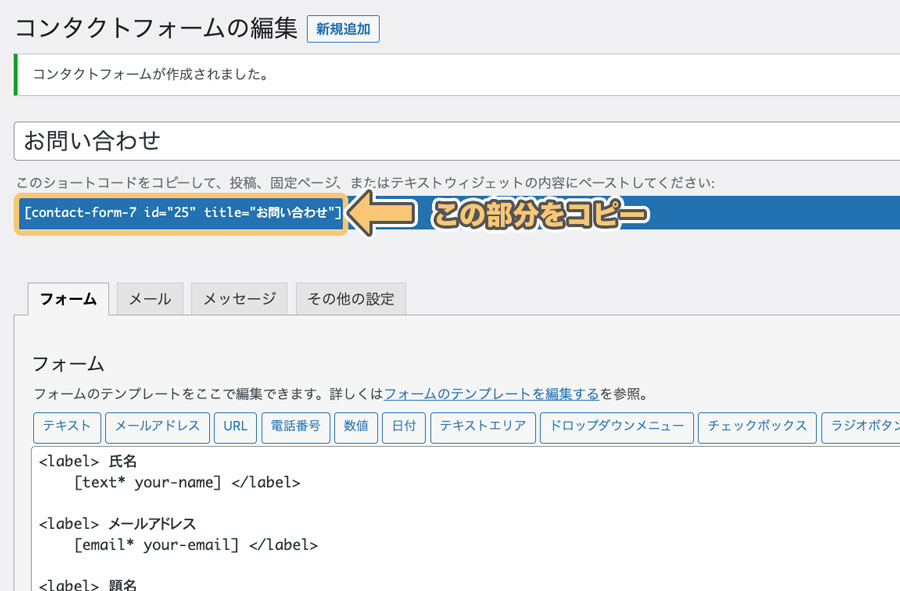Insert a ラジオボタン form tag
Image resolution: width=900 pixels, height=591 pixels.
[861, 427]
